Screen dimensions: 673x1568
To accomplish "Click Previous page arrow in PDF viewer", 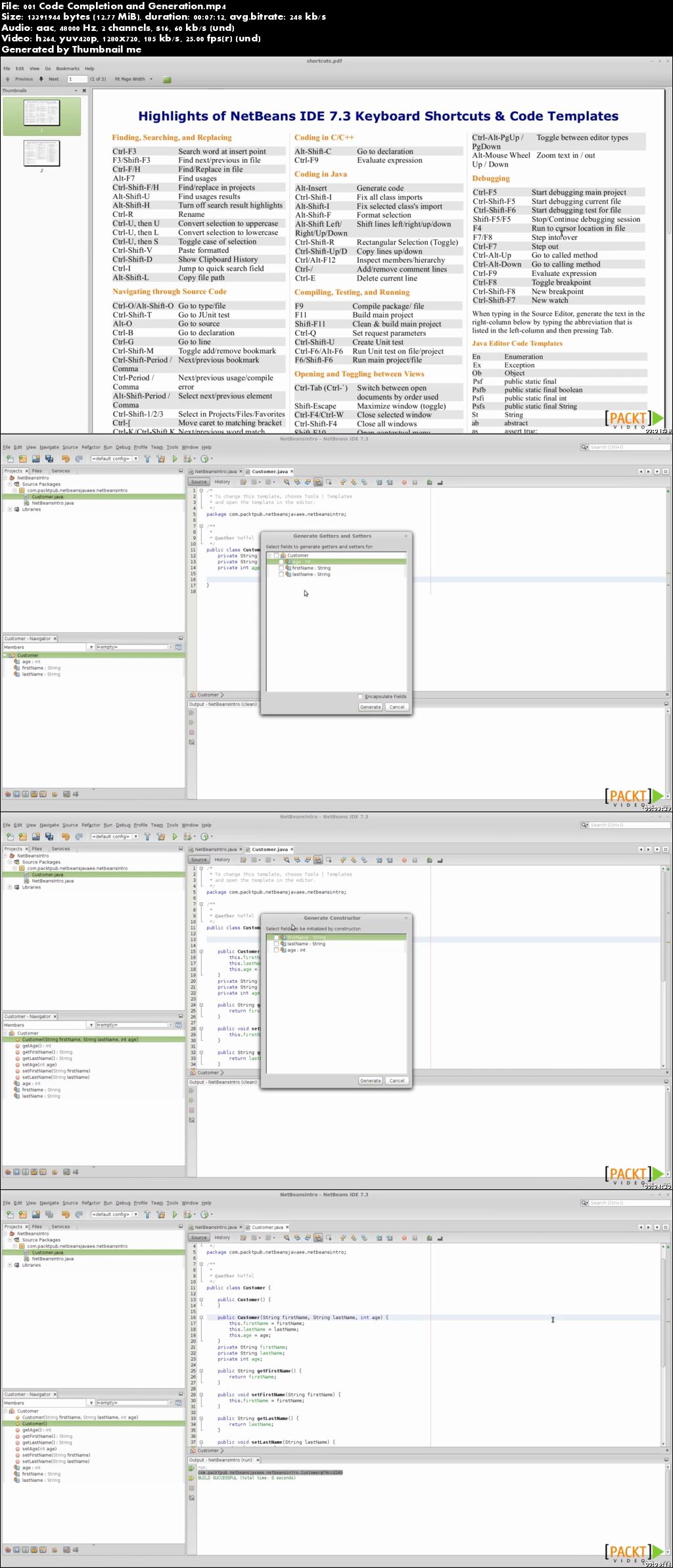I will (8, 79).
